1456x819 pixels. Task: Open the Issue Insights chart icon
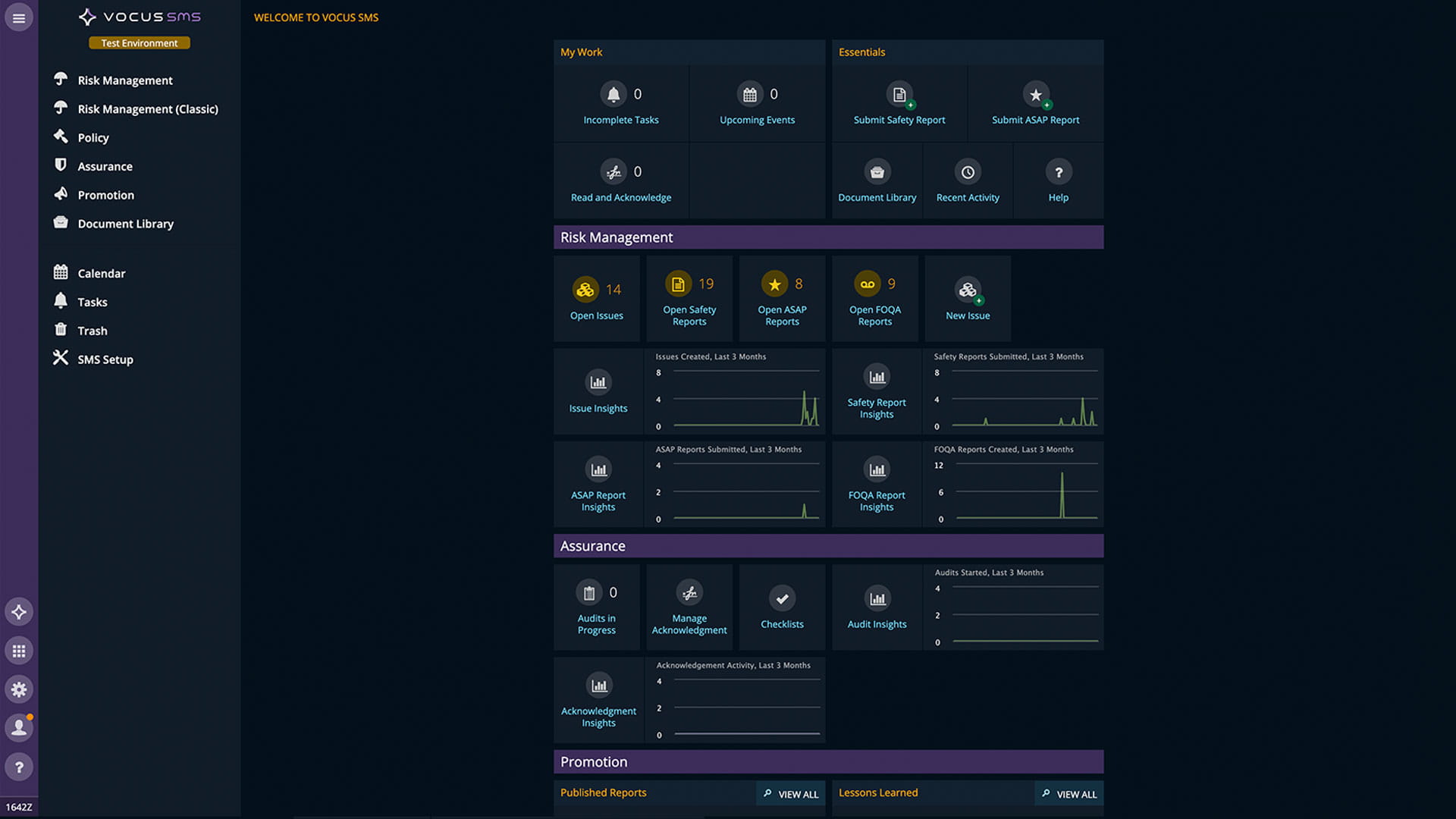pos(598,382)
